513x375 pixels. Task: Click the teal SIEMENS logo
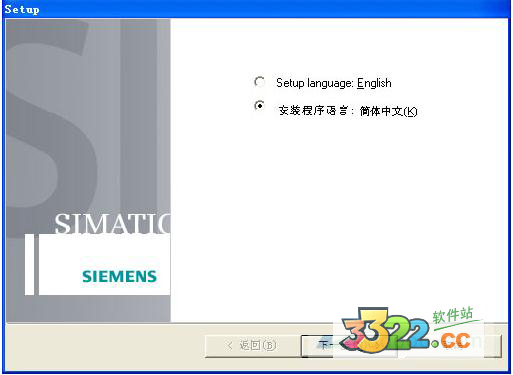pyautogui.click(x=119, y=276)
